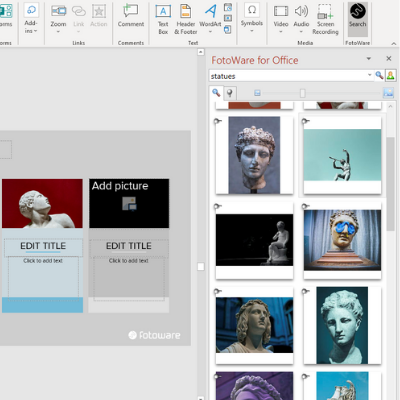Click the red statue picture on the slide

(x=42, y=204)
